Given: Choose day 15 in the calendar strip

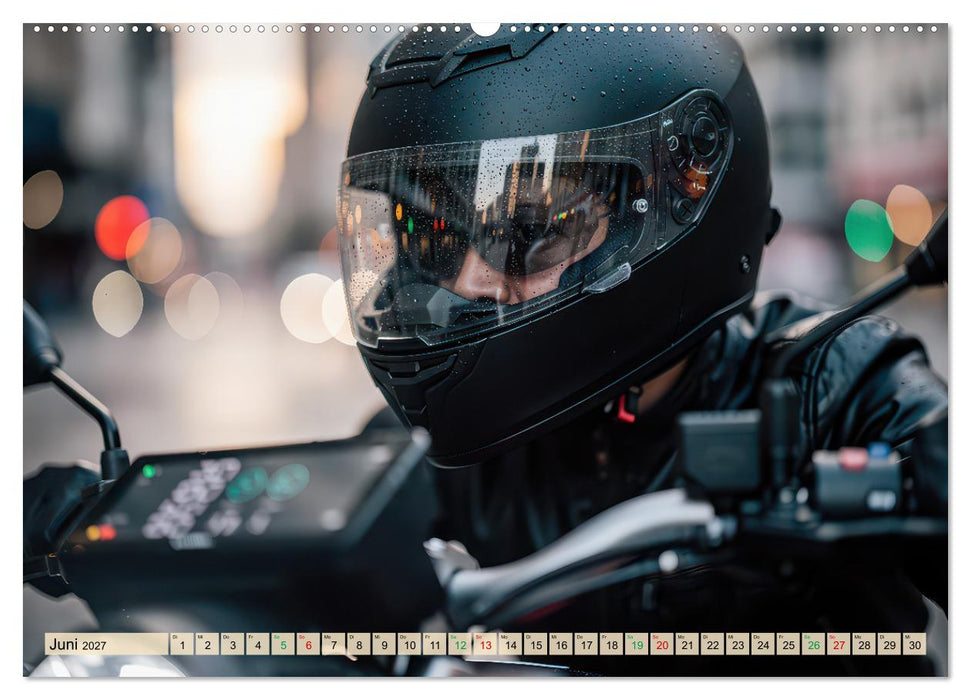Looking at the screenshot, I should coord(536,644).
